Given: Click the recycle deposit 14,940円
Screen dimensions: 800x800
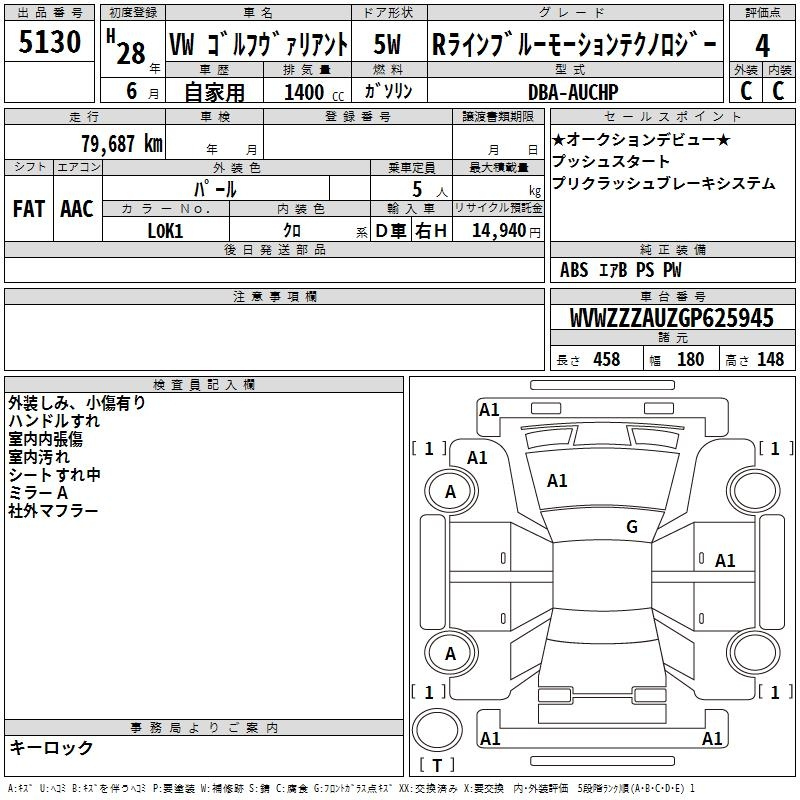Looking at the screenshot, I should 506,231.
